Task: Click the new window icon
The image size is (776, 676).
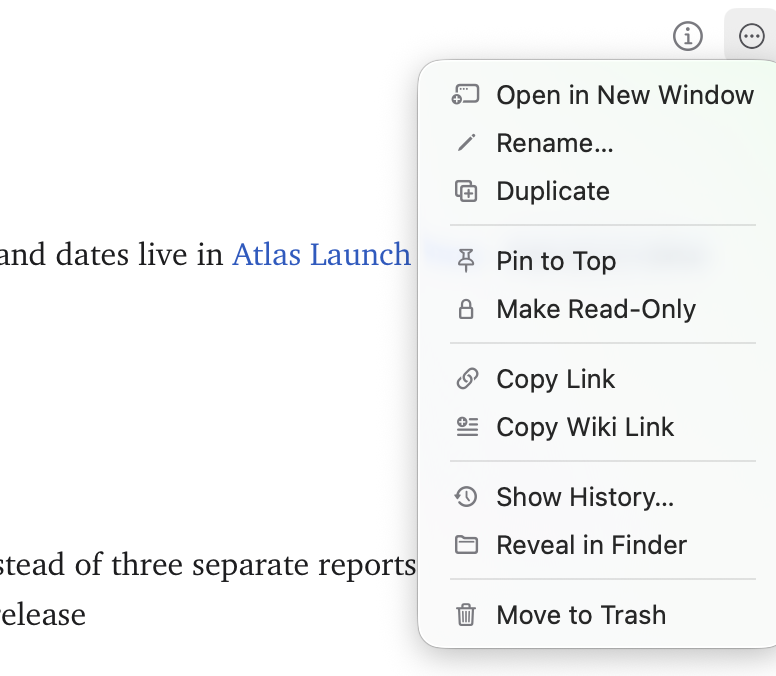Action: coord(465,95)
